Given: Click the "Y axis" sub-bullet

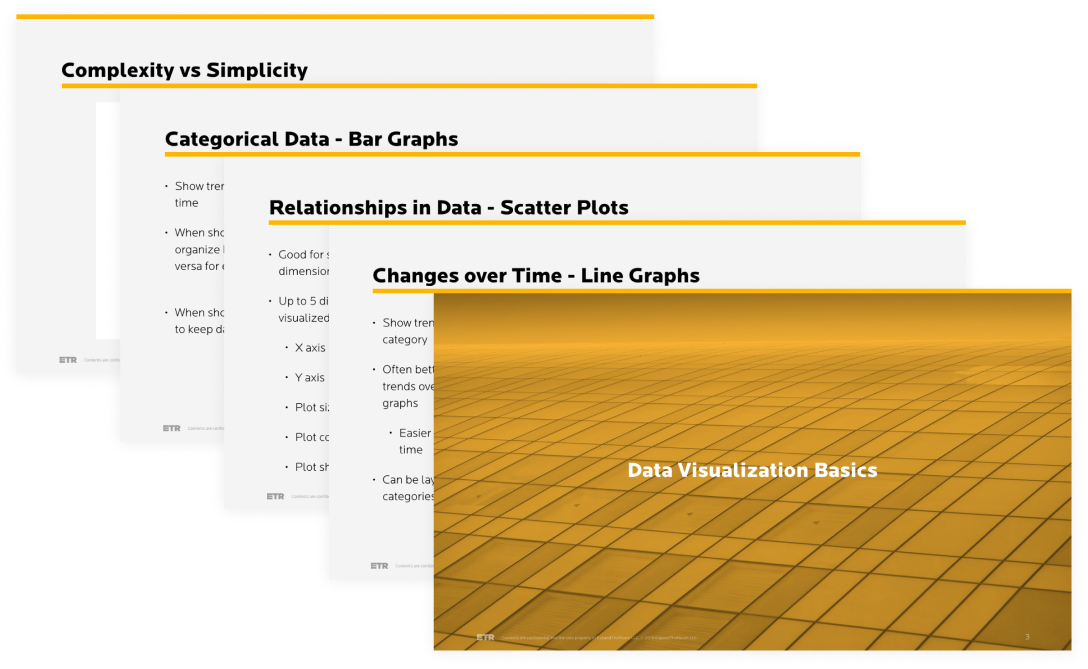Looking at the screenshot, I should 309,378.
